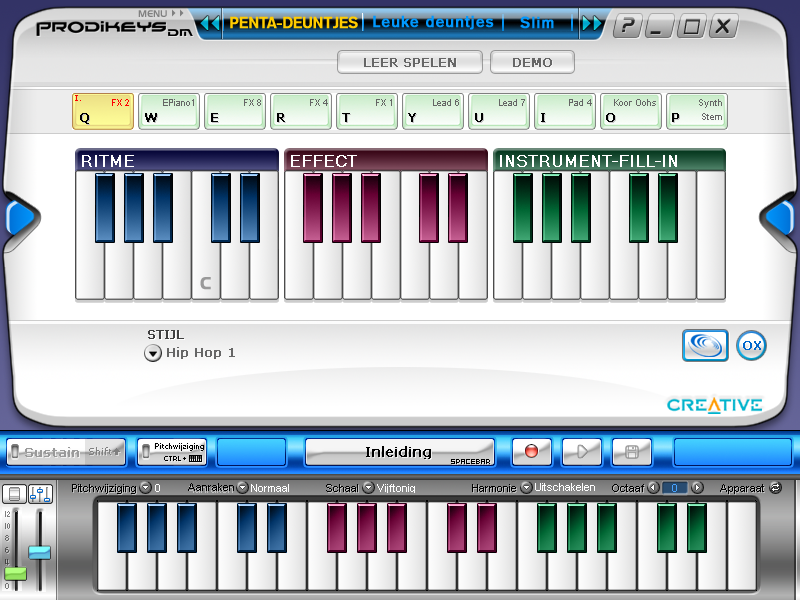Image resolution: width=800 pixels, height=600 pixels.
Task: Toggle the Sustain Shift button
Action: tap(66, 452)
